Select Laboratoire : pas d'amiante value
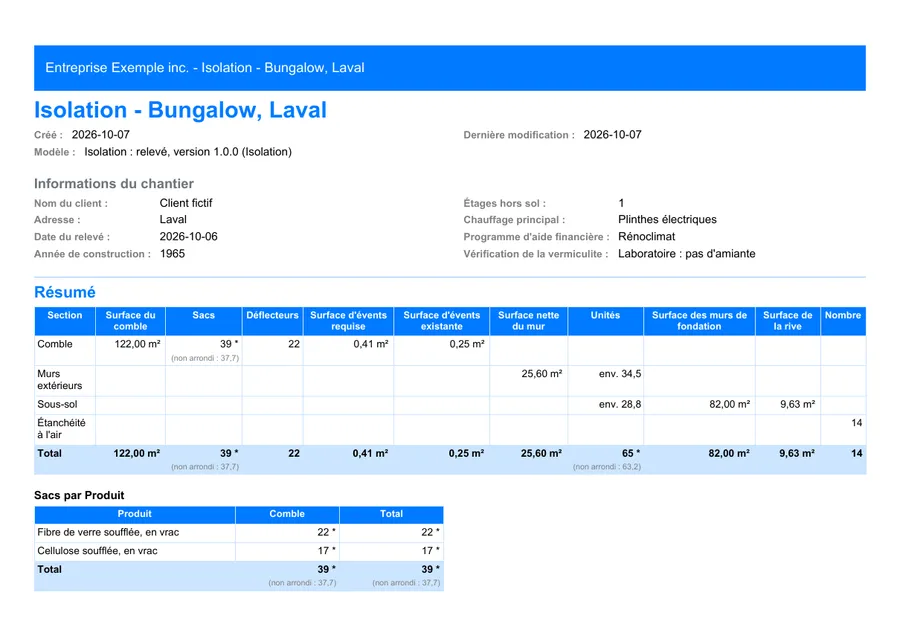This screenshot has height=636, width=900. pos(686,254)
